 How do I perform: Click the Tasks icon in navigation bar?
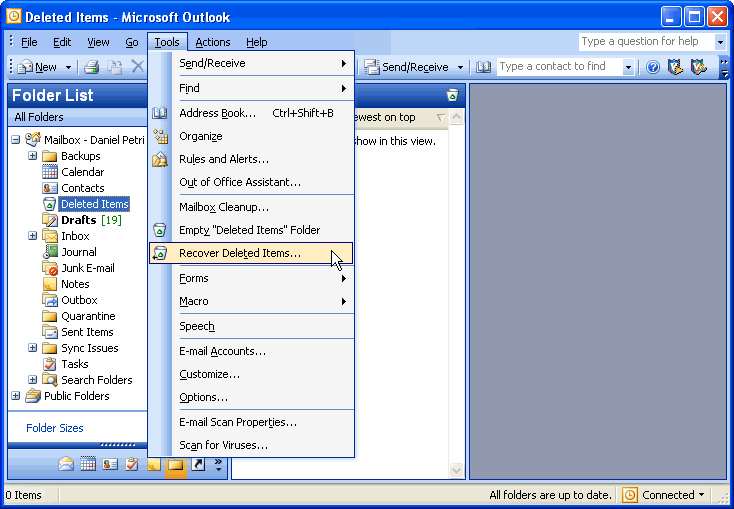pos(132,464)
